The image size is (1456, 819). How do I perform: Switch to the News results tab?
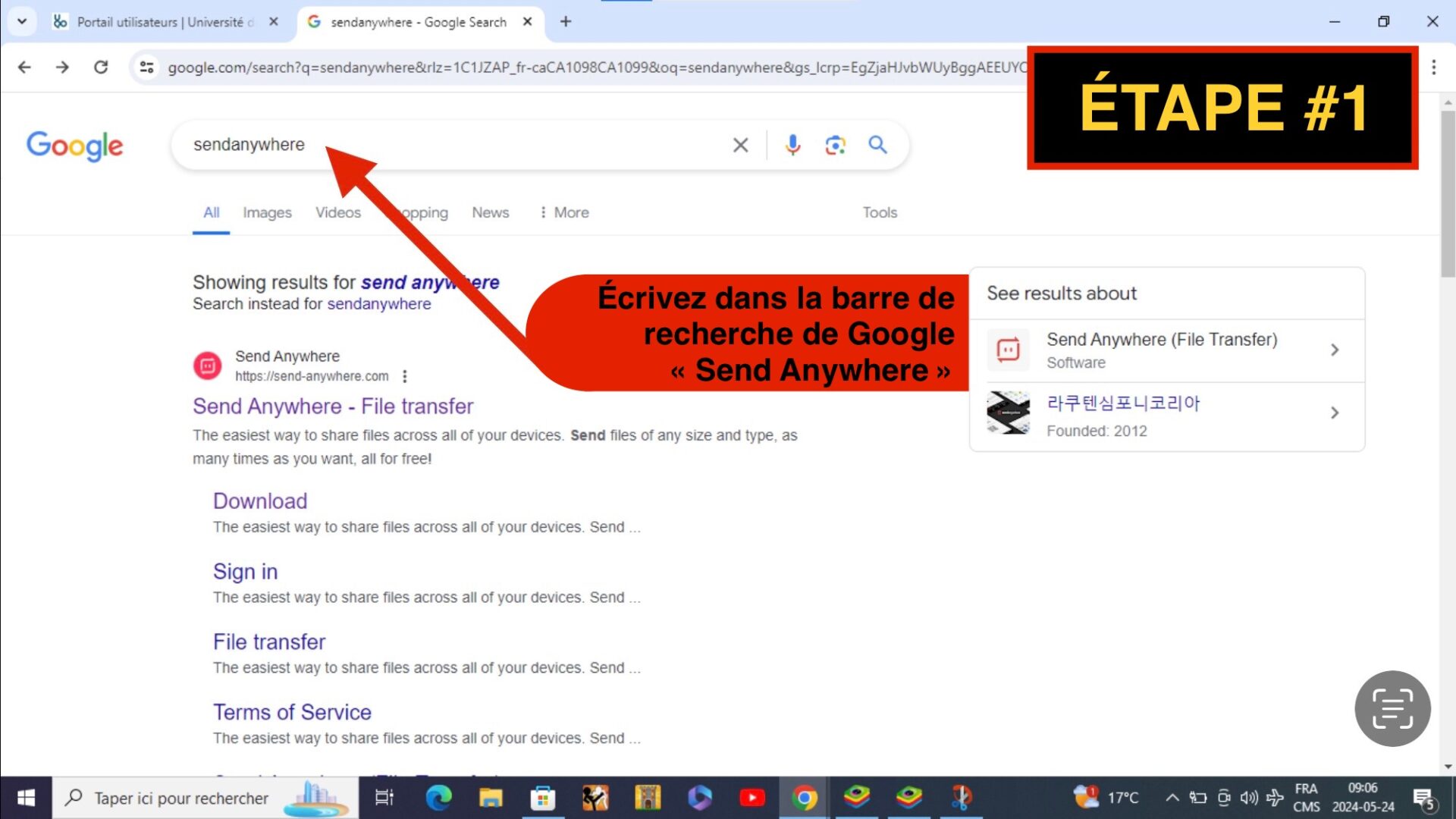490,212
